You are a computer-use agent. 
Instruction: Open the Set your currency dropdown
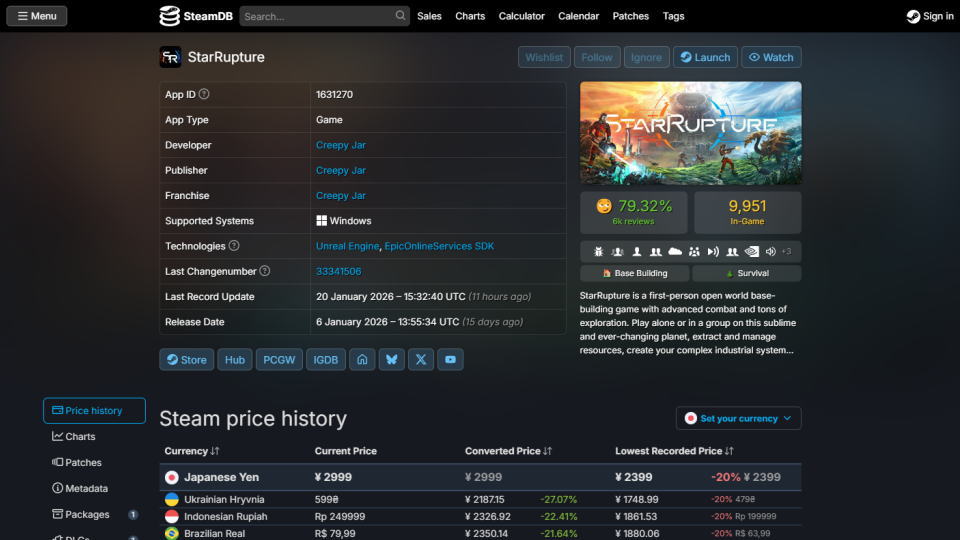tap(738, 418)
